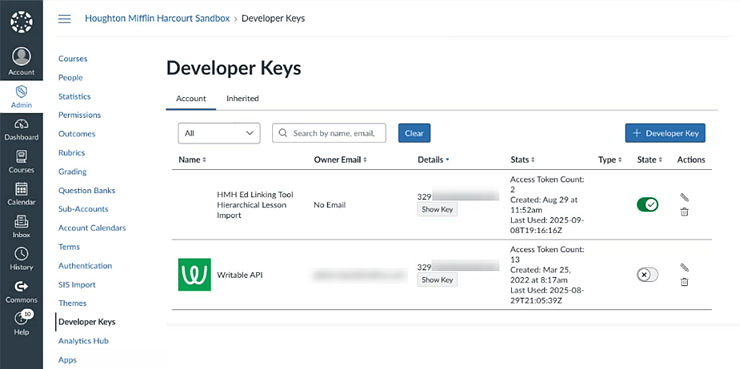Click the Actions column header
This screenshot has height=369, width=740.
(x=691, y=160)
